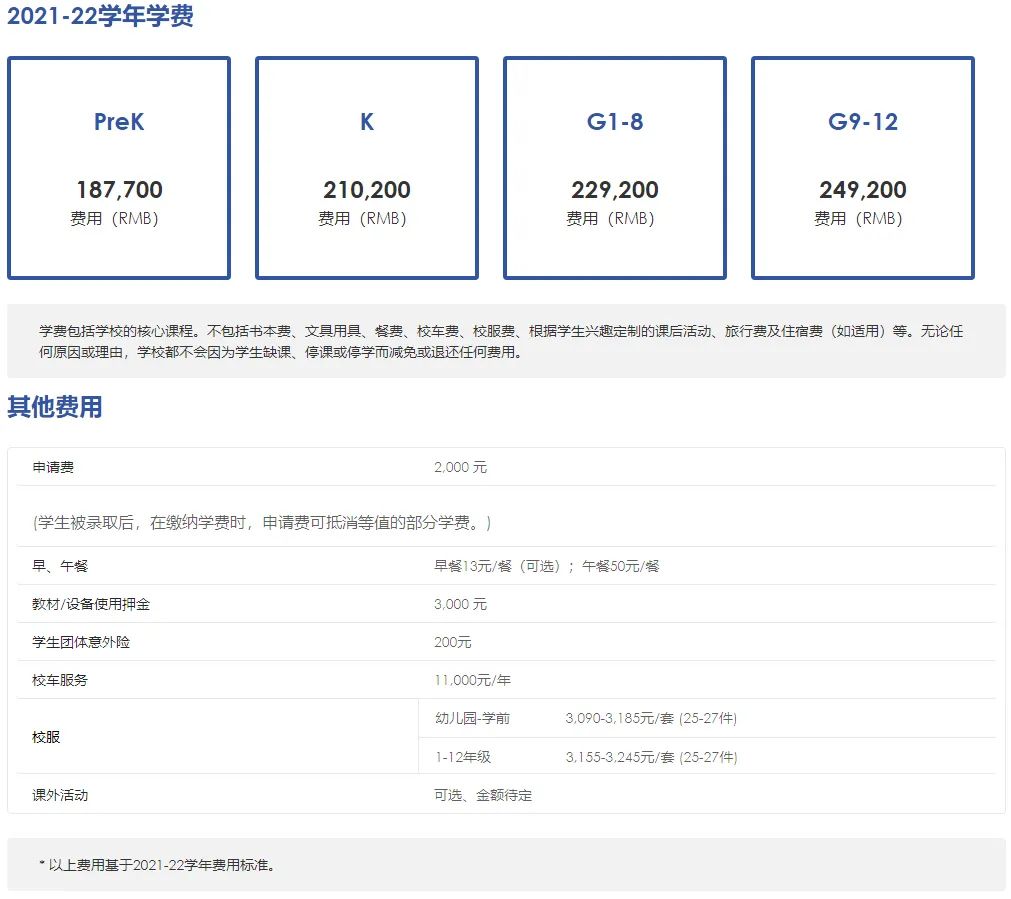Viewport: 1011px width, 899px height.
Task: Click the 187,700 tuition amount
Action: point(119,189)
